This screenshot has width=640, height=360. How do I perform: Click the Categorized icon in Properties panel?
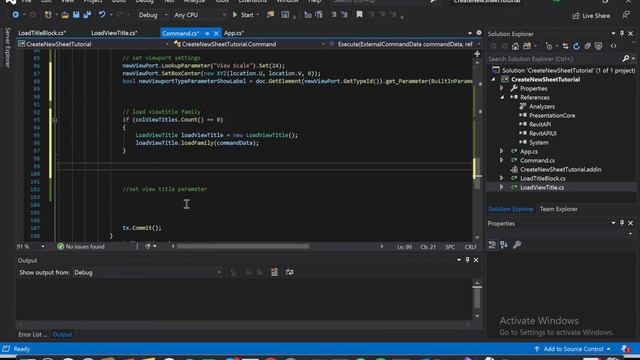coord(492,244)
